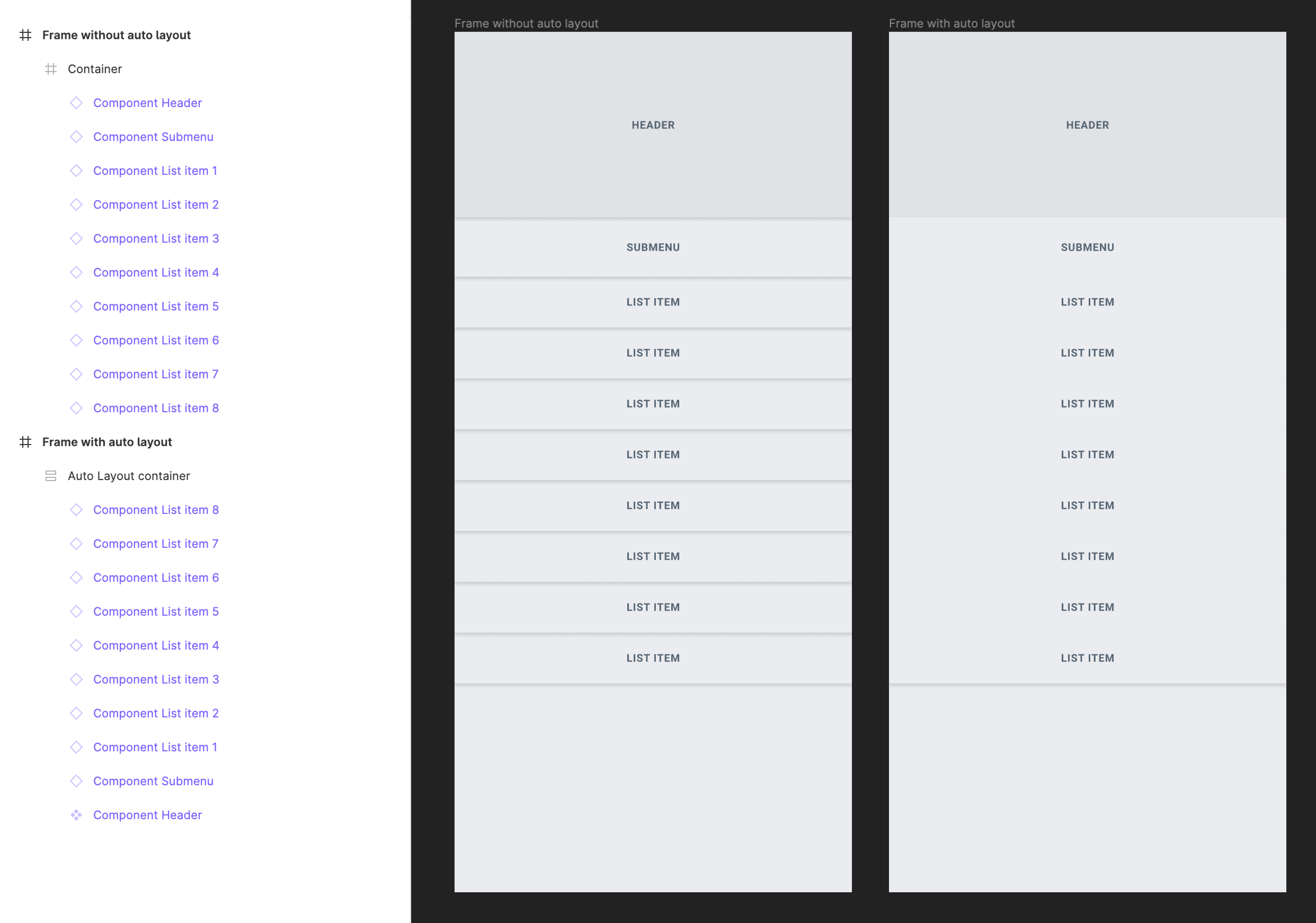Click diamond icon of List item 1 in Auto Layout container

coord(76,747)
